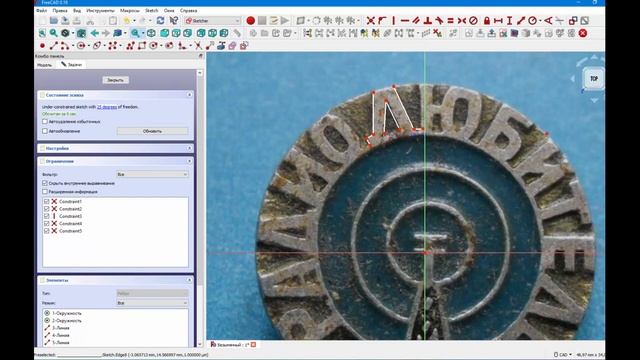The image size is (640, 360).
Task: Apply length dimension constraint
Action: tap(521, 20)
